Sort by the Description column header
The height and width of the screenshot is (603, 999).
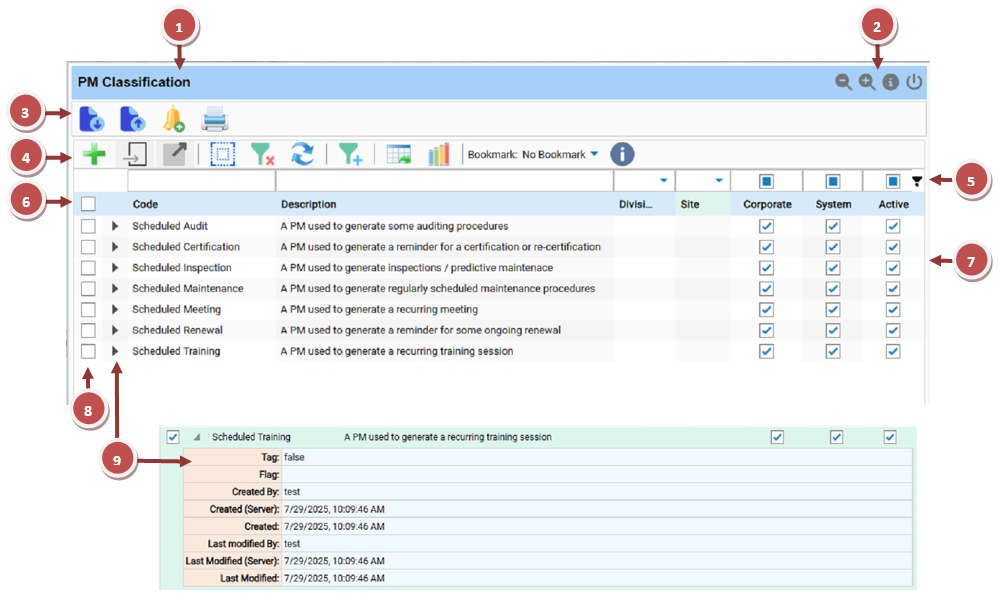pos(308,204)
